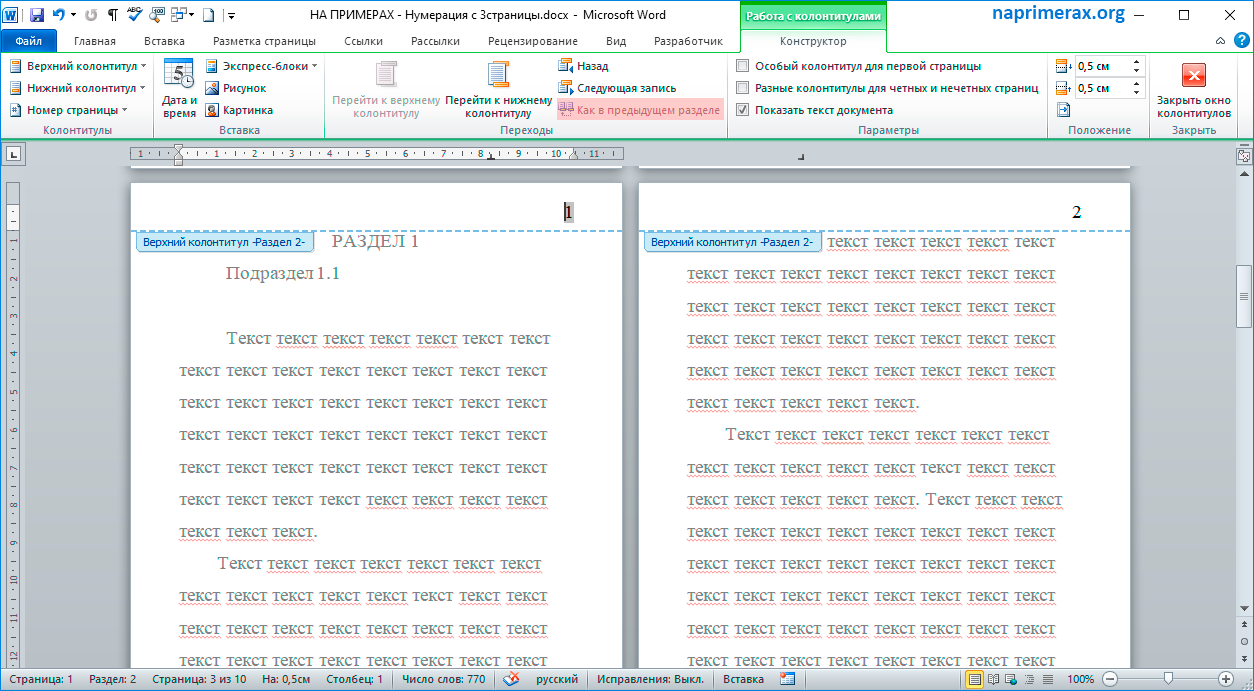Click the proofing errors icon in the status bar
This screenshot has width=1254, height=691.
[511, 679]
